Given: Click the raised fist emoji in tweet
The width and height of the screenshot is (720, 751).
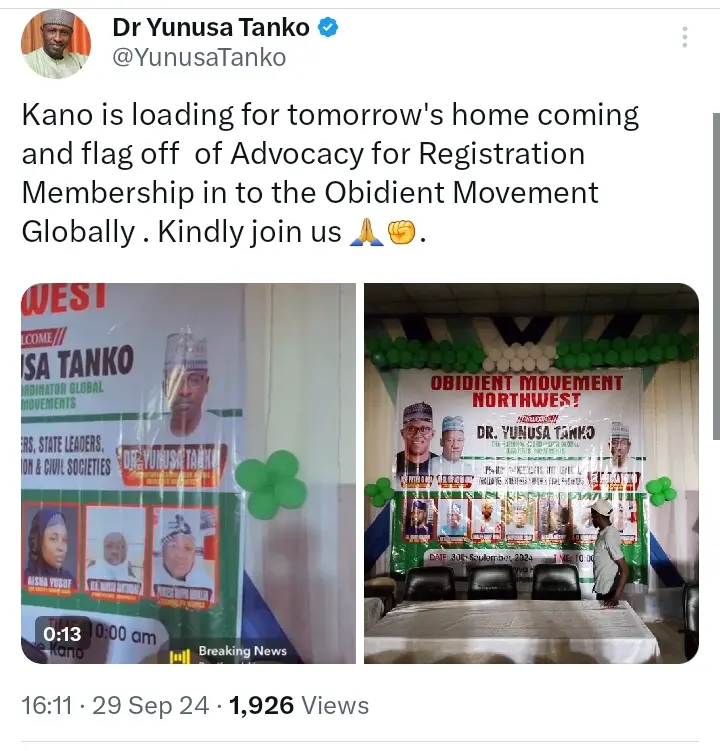Looking at the screenshot, I should [400, 232].
